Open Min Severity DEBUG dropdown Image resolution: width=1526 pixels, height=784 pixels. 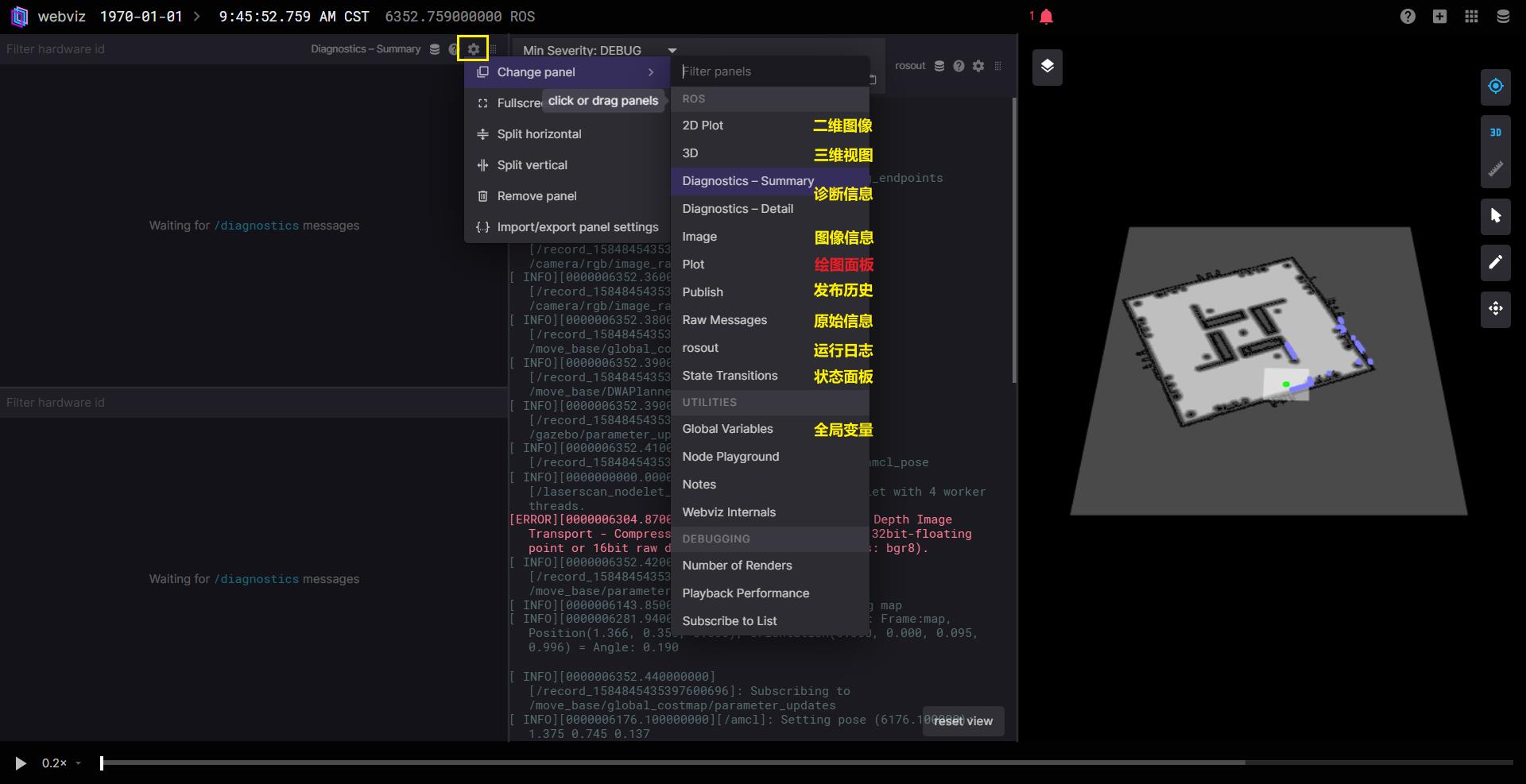pyautogui.click(x=599, y=50)
